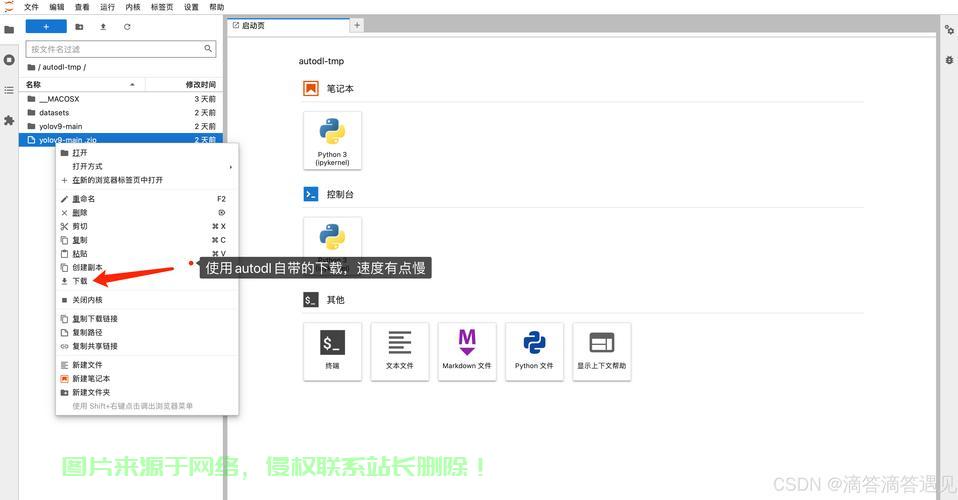This screenshot has width=958, height=500.
Task: Open the 内核 menu in menu bar
Action: tap(133, 7)
